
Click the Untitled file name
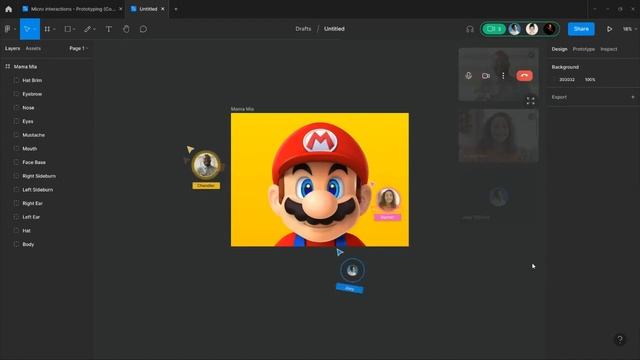334,29
